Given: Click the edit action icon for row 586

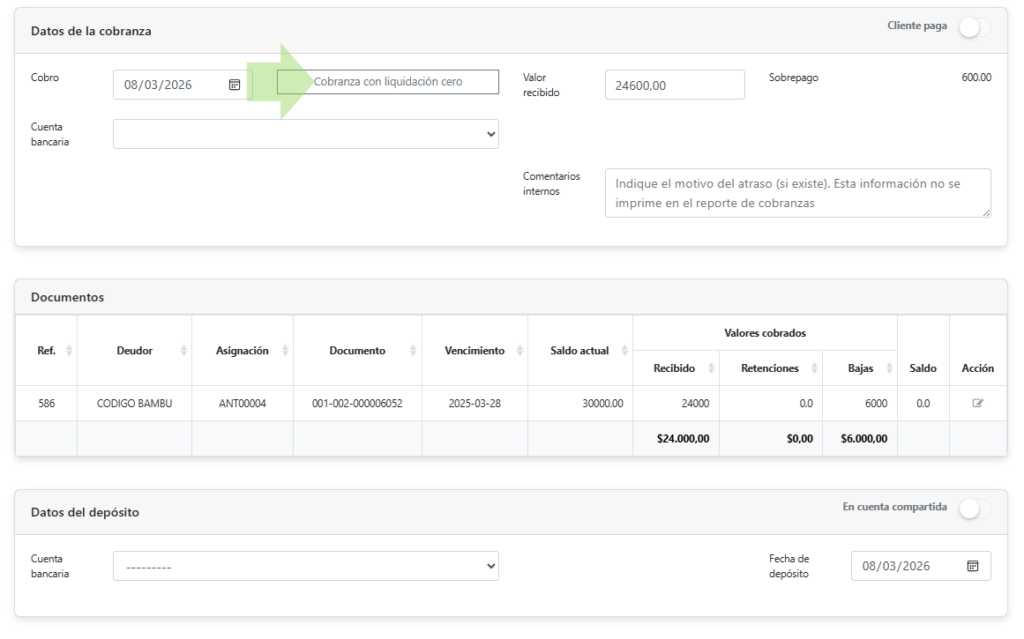Looking at the screenshot, I should [x=978, y=403].
